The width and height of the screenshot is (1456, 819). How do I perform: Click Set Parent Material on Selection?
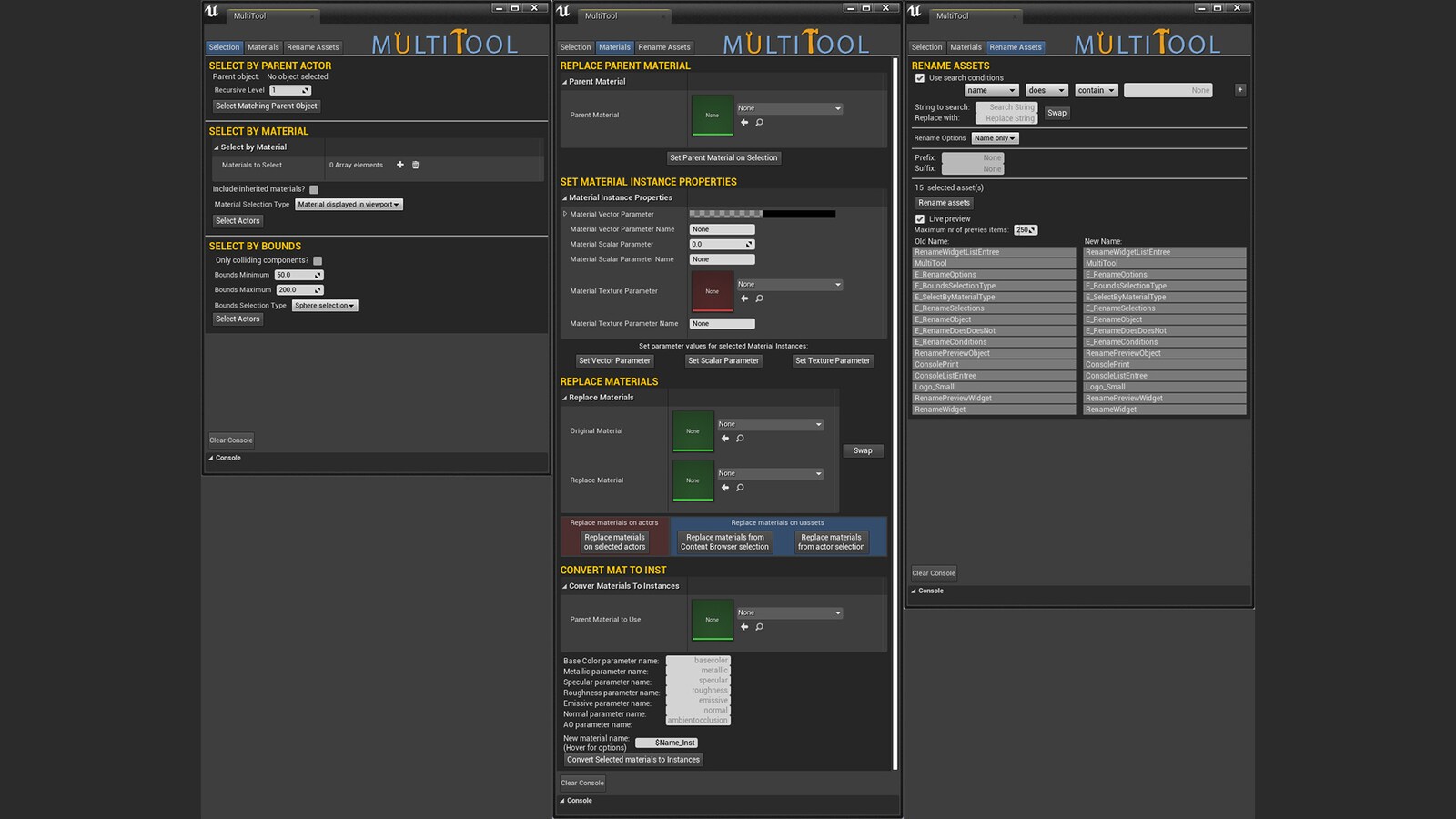[x=723, y=158]
